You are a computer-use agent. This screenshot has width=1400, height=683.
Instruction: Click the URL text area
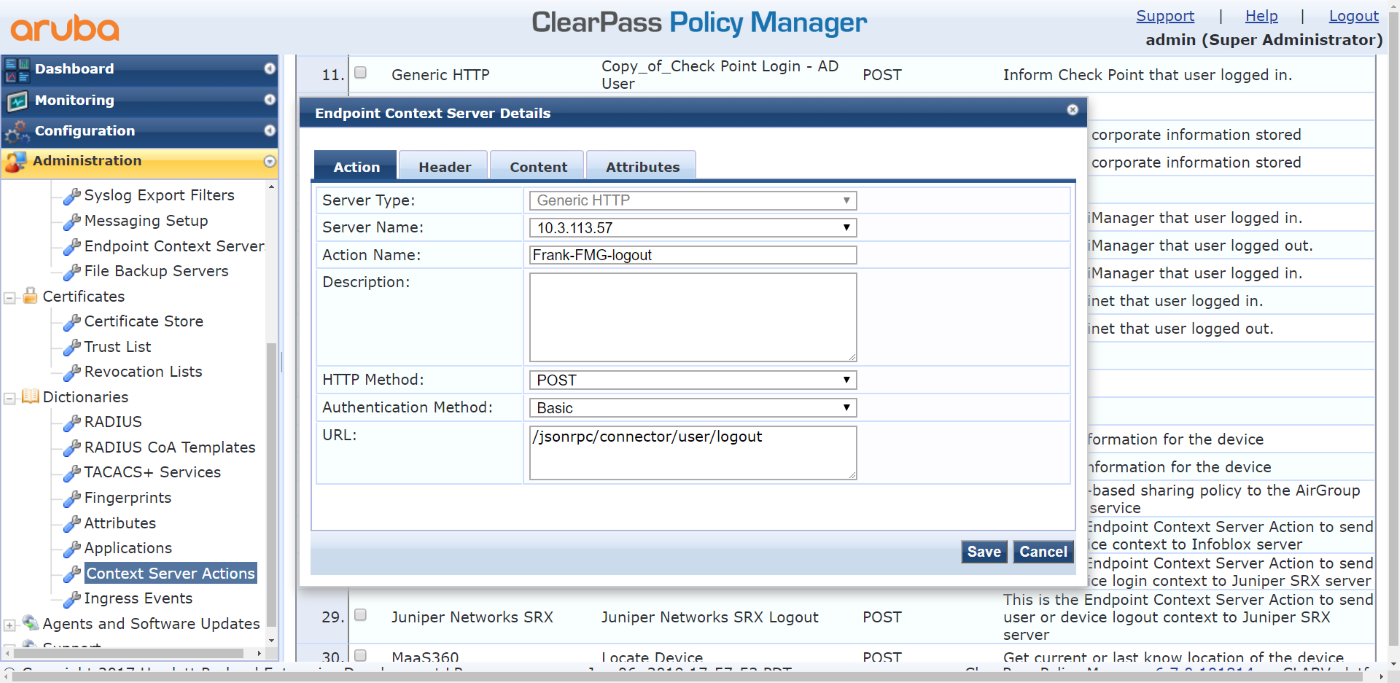(x=692, y=453)
